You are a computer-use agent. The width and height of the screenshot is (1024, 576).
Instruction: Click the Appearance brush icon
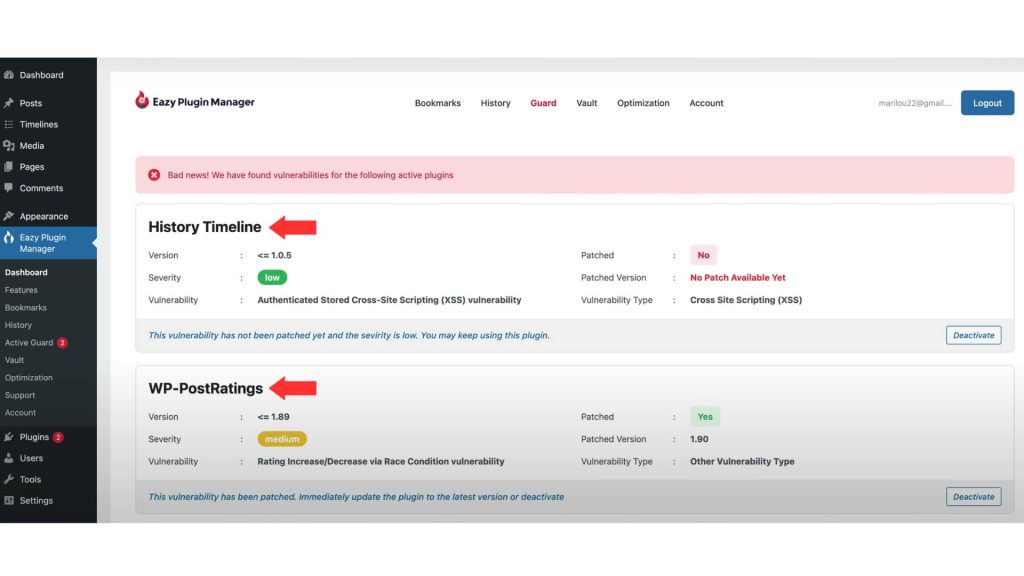8,216
